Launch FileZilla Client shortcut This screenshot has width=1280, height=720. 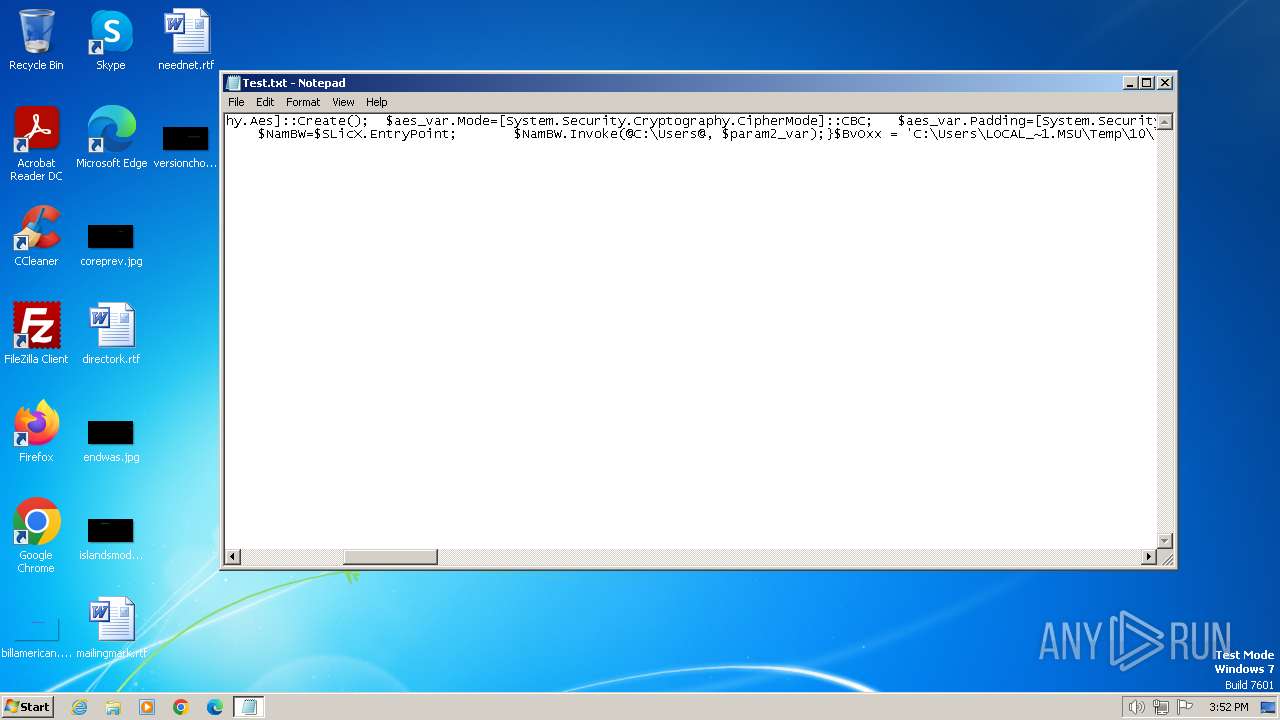(x=36, y=334)
